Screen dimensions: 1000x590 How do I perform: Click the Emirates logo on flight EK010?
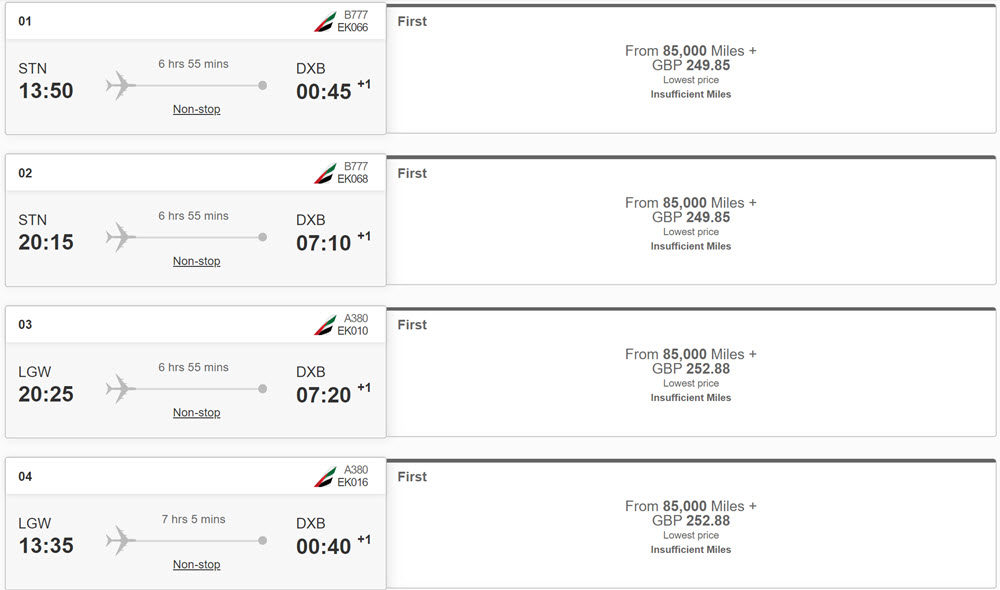click(x=325, y=325)
